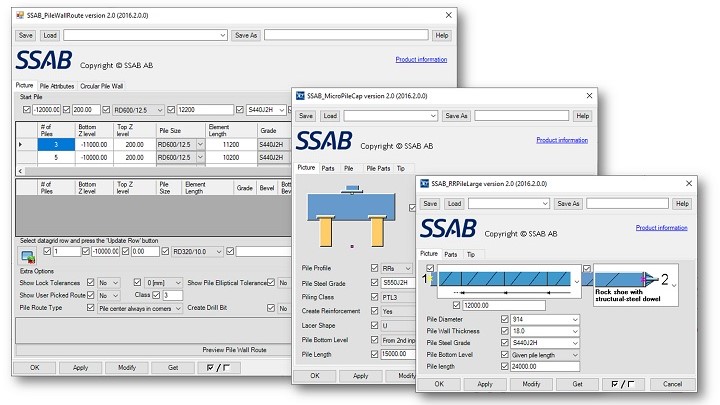Click Modify button in RRPileLarge
Viewport: 720px width, 405px height.
point(531,384)
